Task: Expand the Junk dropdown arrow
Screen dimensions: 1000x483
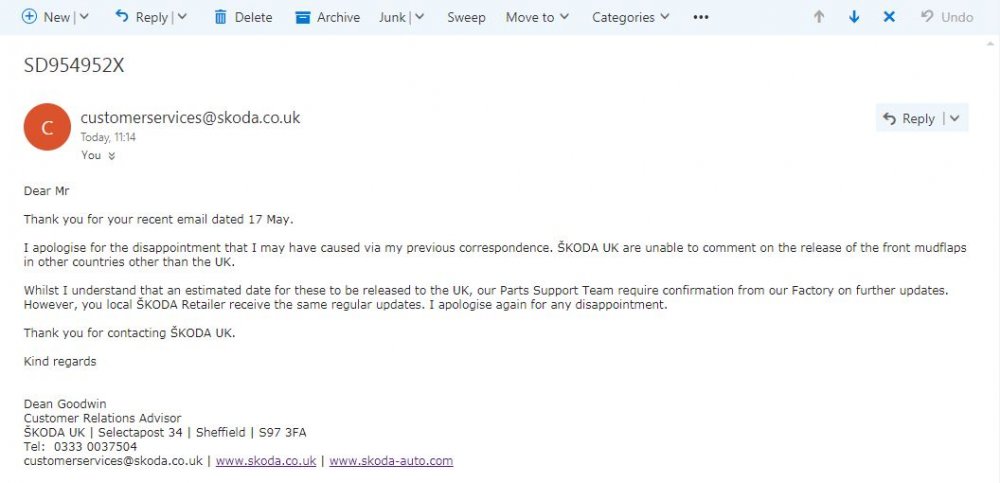Action: [x=419, y=17]
